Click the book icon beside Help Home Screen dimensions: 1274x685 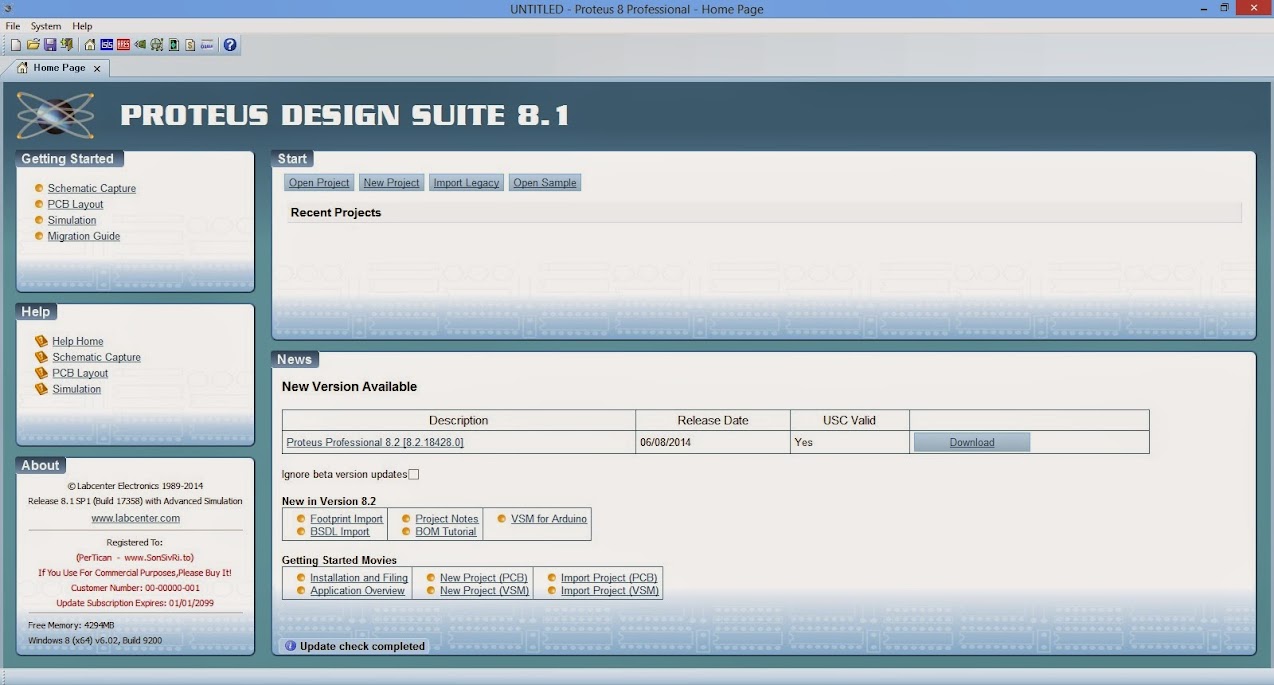pyautogui.click(x=41, y=341)
